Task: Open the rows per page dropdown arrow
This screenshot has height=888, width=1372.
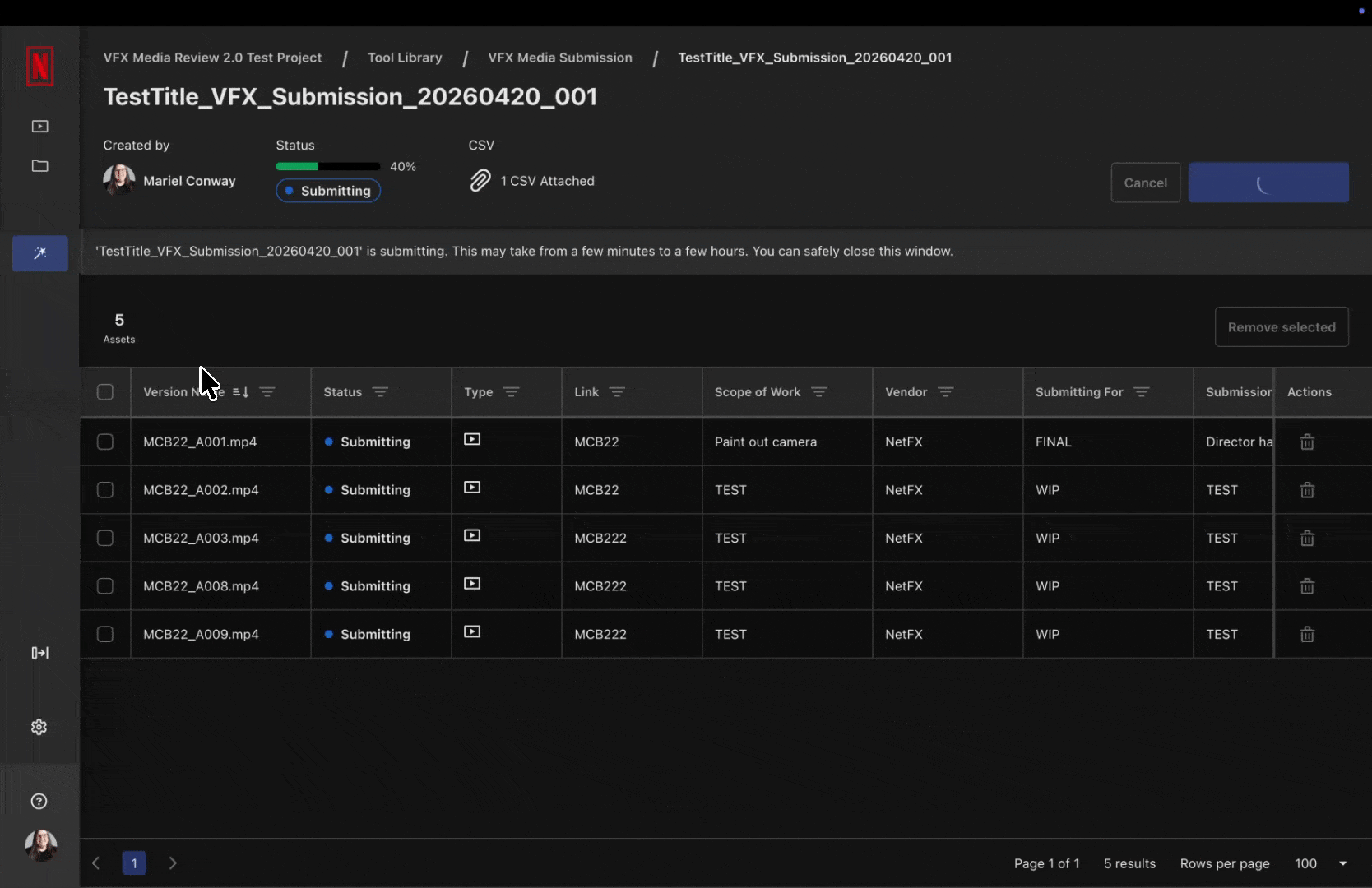Action: pos(1343,863)
